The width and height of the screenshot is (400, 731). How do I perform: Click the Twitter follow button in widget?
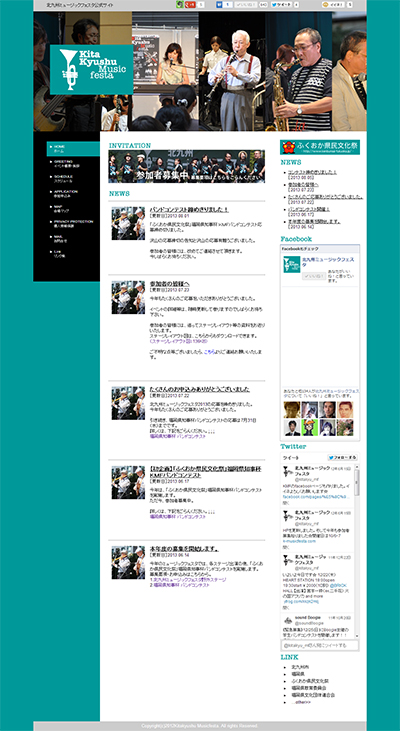pos(342,457)
